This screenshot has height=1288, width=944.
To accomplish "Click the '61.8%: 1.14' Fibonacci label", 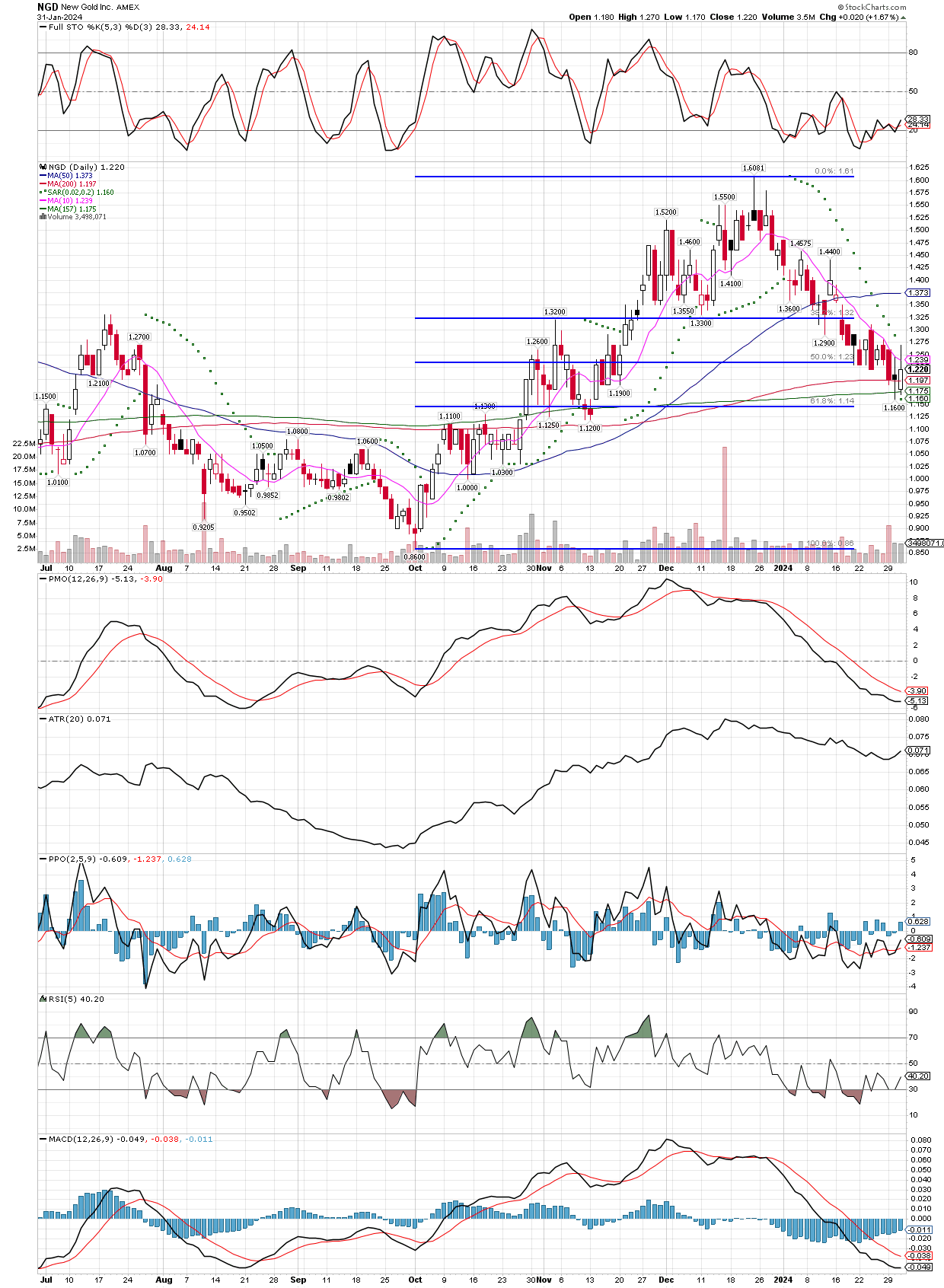I will point(831,401).
